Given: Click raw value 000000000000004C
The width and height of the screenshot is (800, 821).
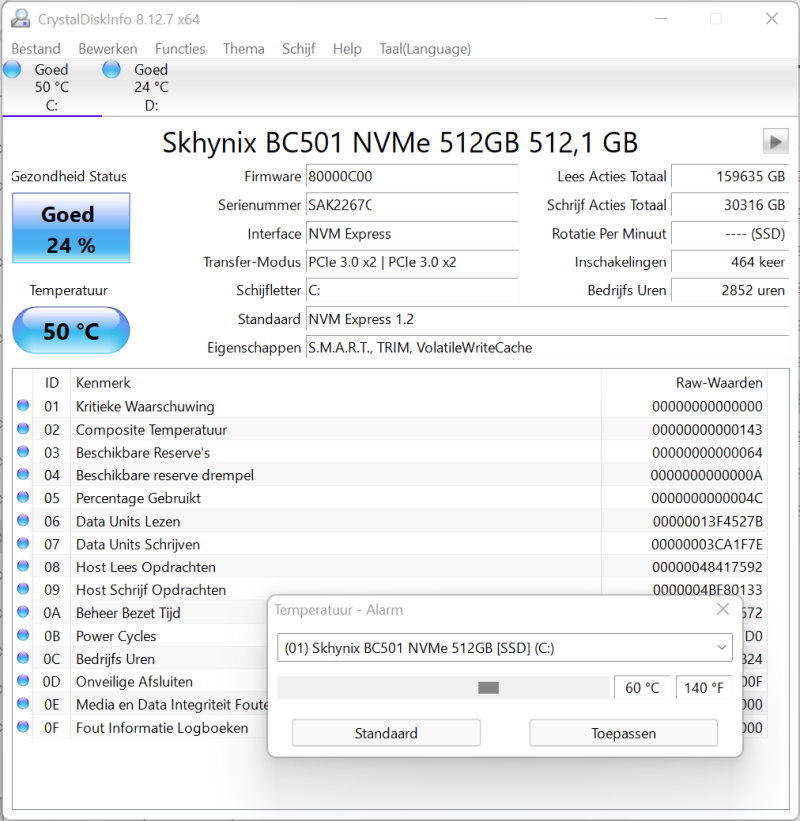Looking at the screenshot, I should 707,498.
